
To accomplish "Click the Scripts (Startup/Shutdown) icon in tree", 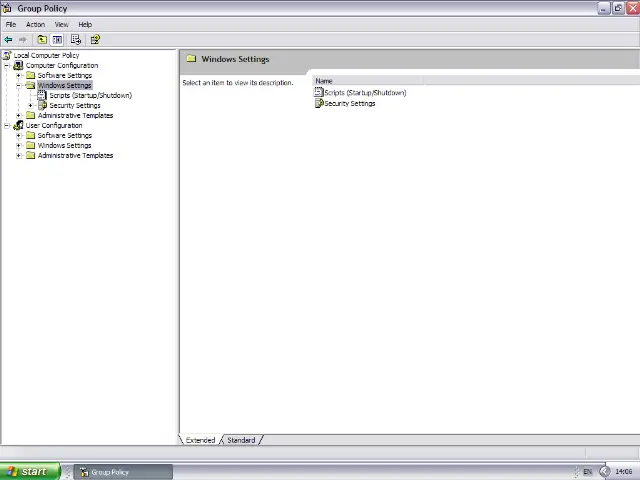I will 42,95.
